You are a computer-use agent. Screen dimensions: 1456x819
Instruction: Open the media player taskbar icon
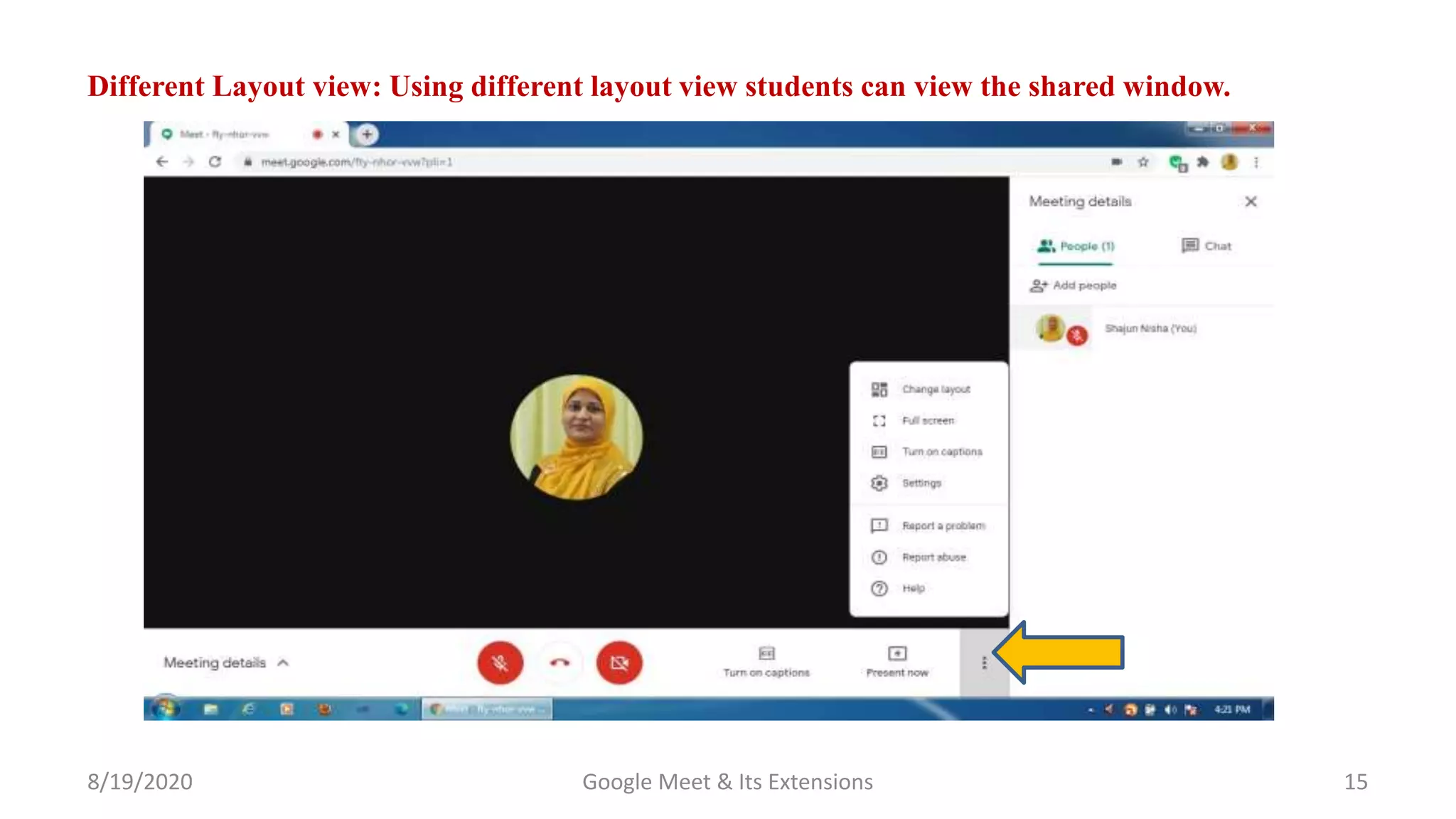[287, 709]
